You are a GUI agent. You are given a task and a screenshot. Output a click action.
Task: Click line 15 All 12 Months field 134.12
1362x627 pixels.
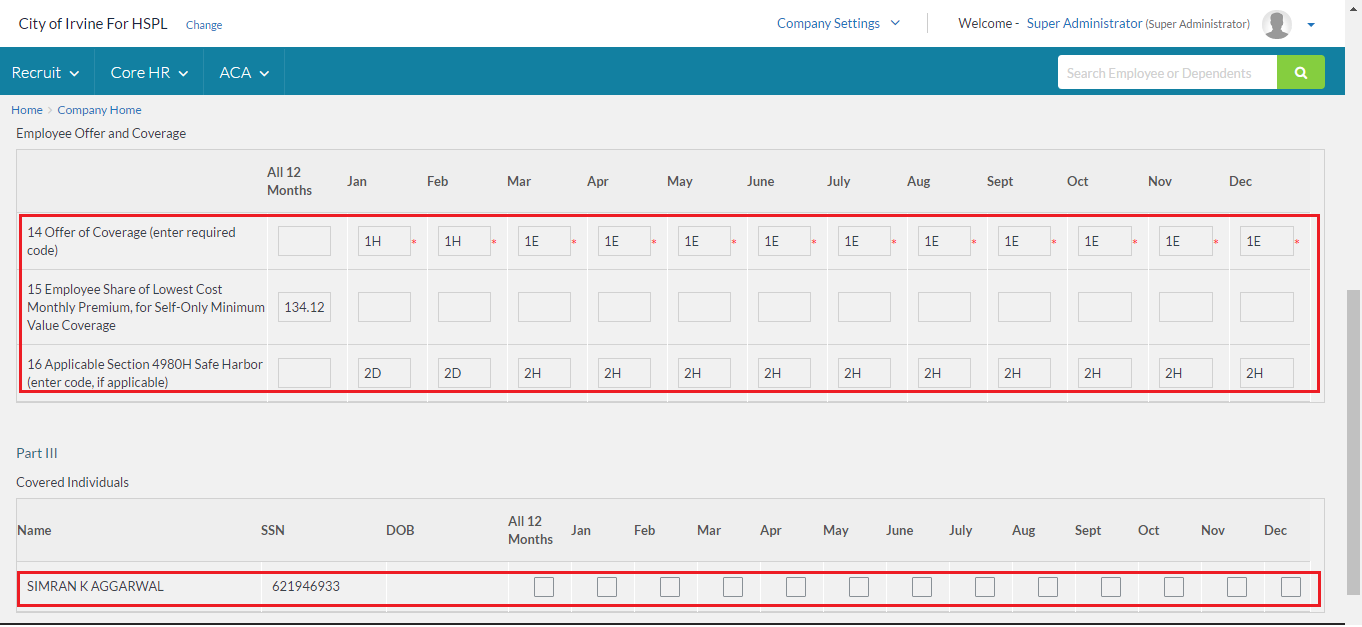tap(304, 307)
